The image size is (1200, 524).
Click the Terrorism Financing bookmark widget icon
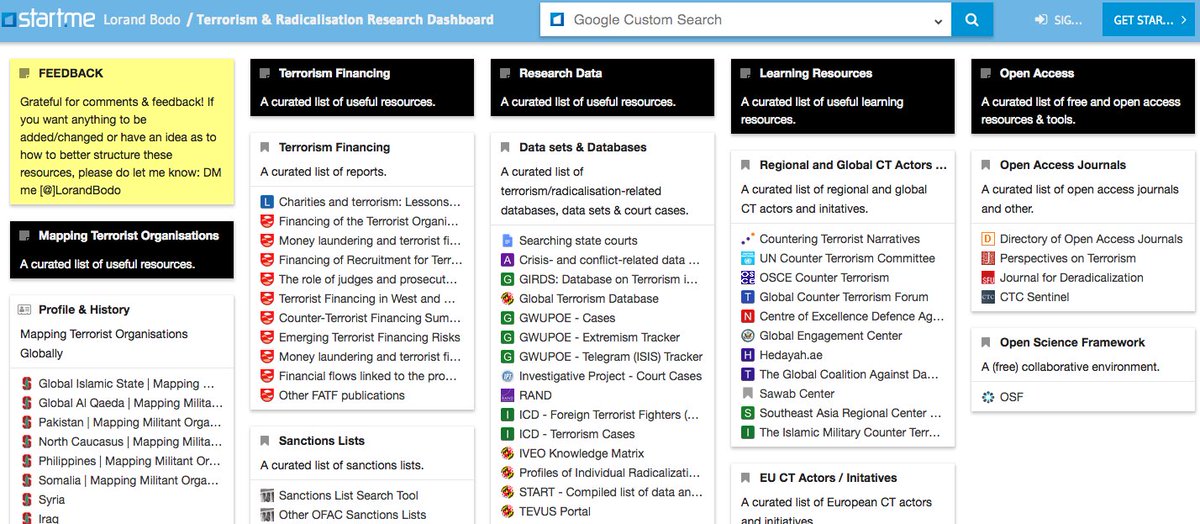[x=266, y=148]
